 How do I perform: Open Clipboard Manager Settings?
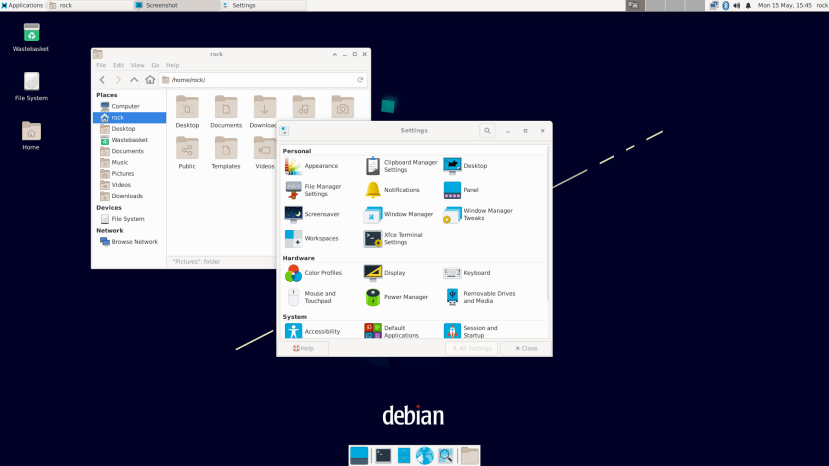(401, 166)
